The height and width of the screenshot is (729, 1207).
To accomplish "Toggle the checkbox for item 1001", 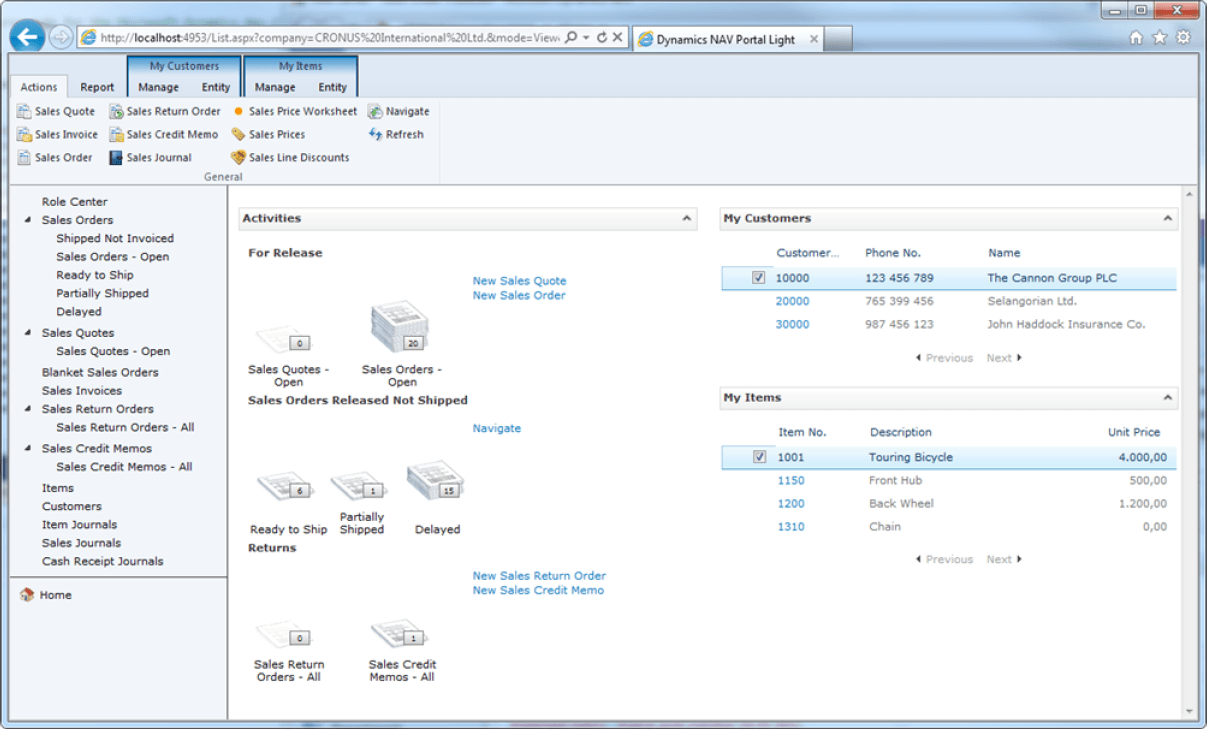I will (759, 457).
